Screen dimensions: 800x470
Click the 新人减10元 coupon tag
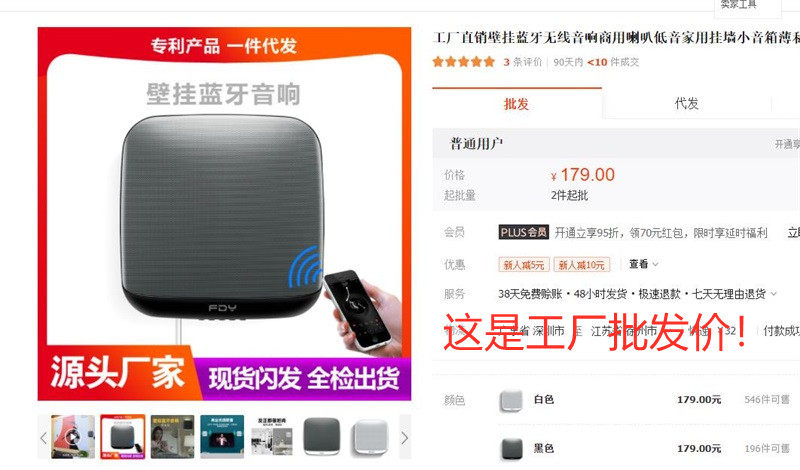582,265
